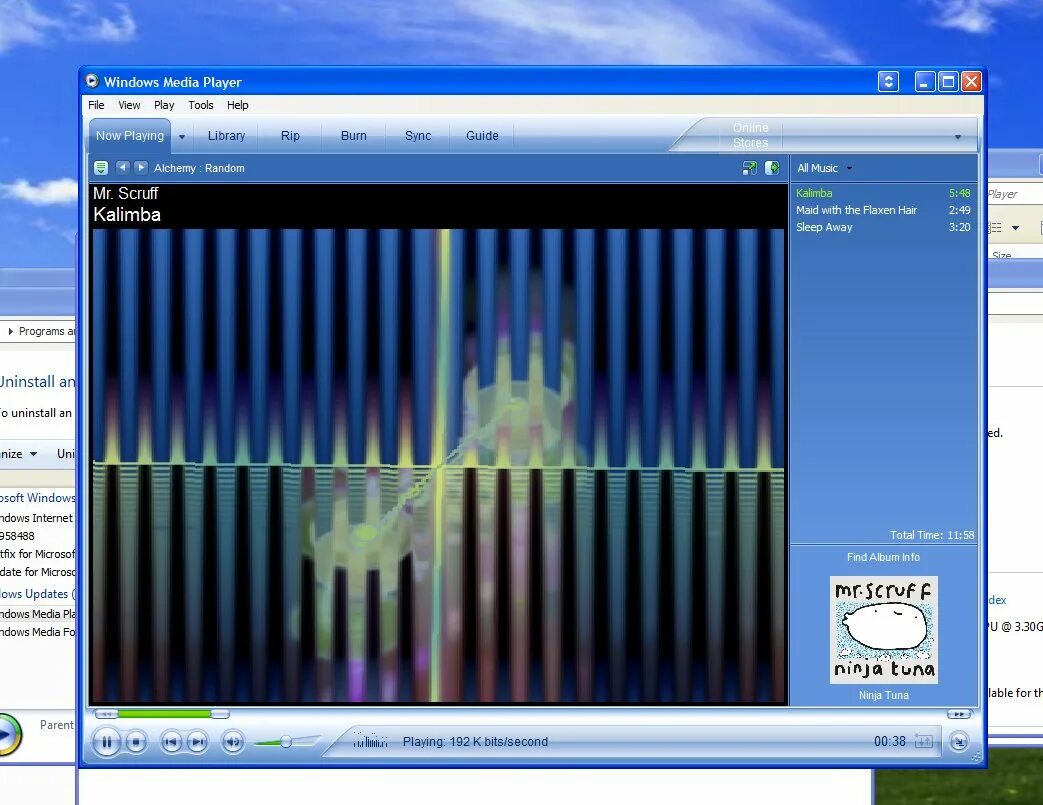Click the Total Time: 11:58 text
This screenshot has width=1043, height=805.
pyautogui.click(x=932, y=535)
